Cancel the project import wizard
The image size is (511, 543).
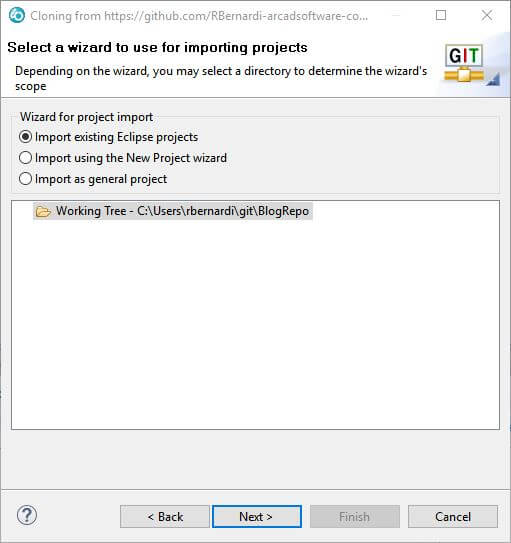click(453, 517)
